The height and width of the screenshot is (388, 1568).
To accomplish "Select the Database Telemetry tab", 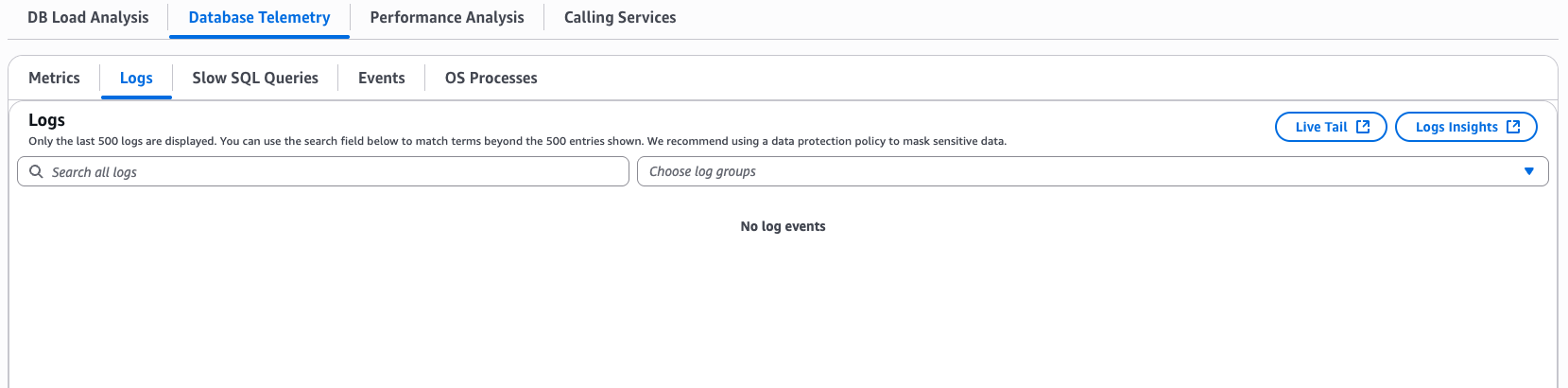I will click(x=259, y=18).
